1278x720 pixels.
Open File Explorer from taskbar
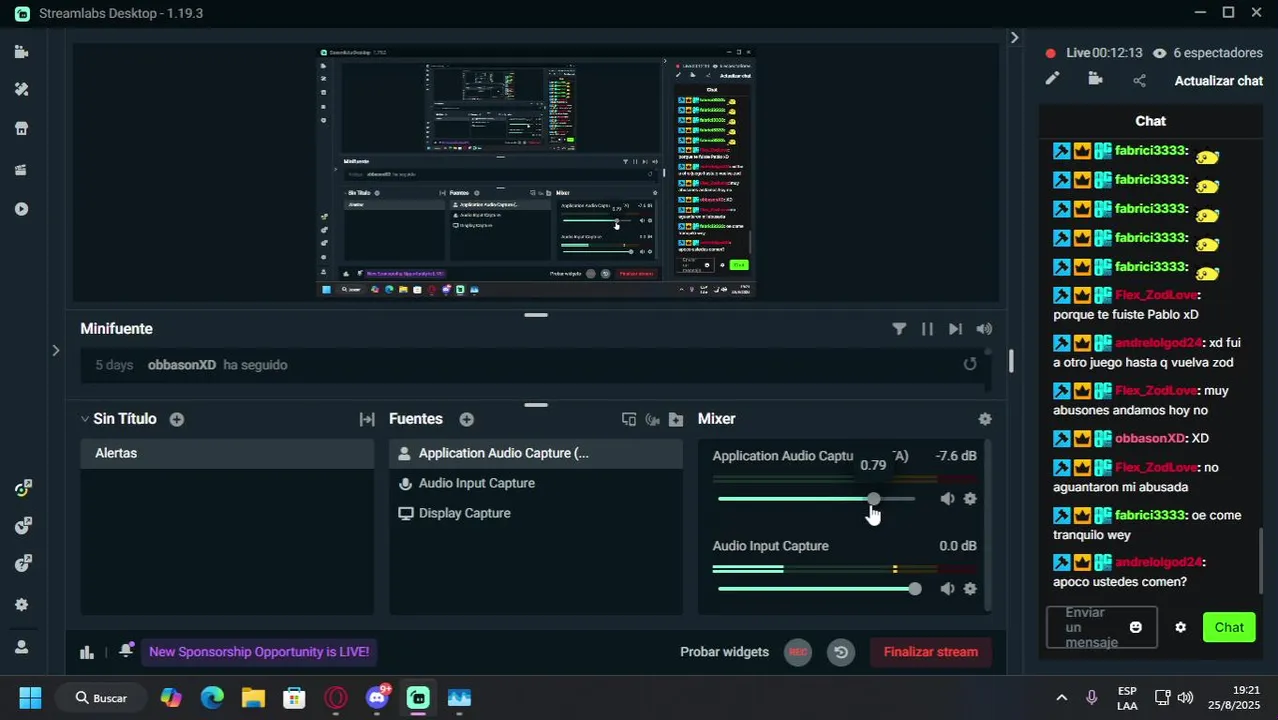[253, 698]
